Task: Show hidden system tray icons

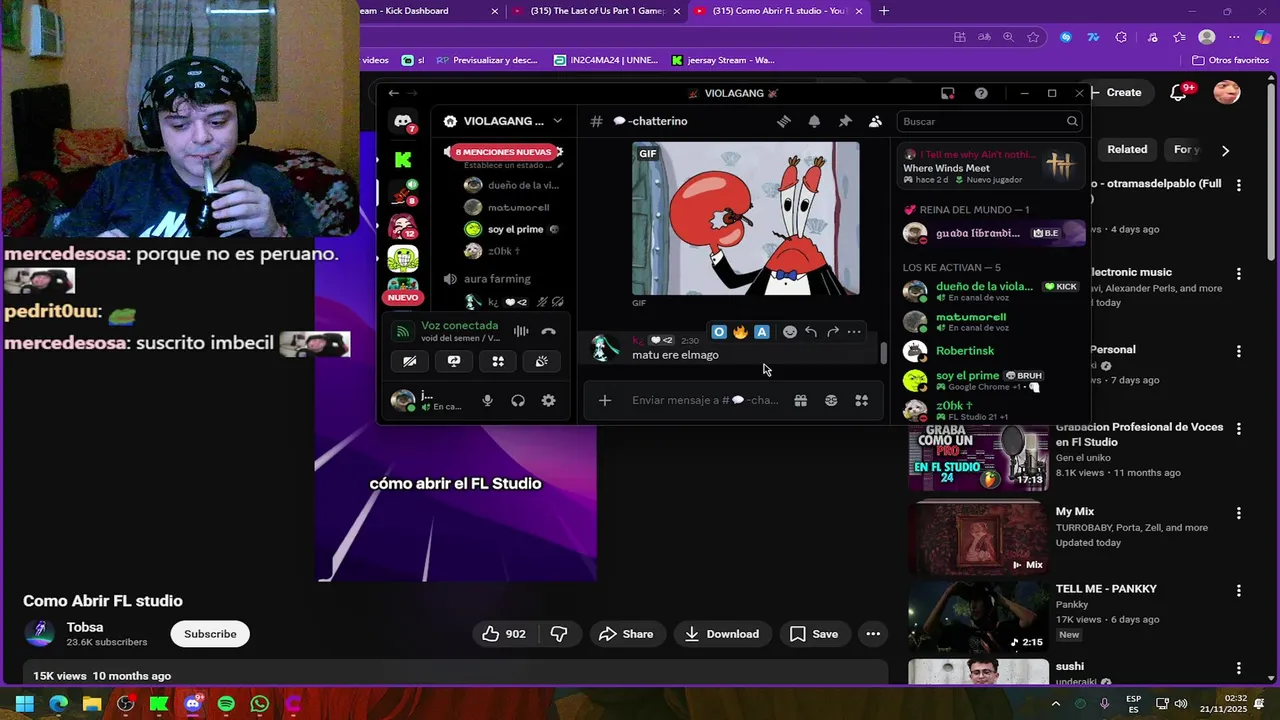Action: (1055, 704)
